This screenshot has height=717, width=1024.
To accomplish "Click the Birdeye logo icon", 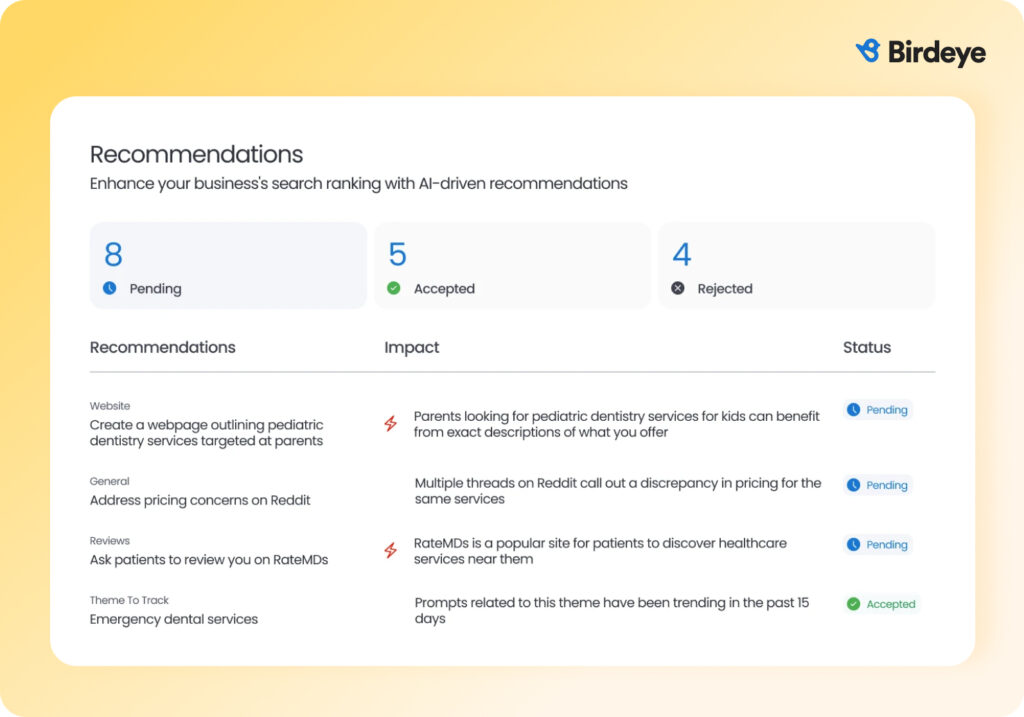I will pos(866,51).
